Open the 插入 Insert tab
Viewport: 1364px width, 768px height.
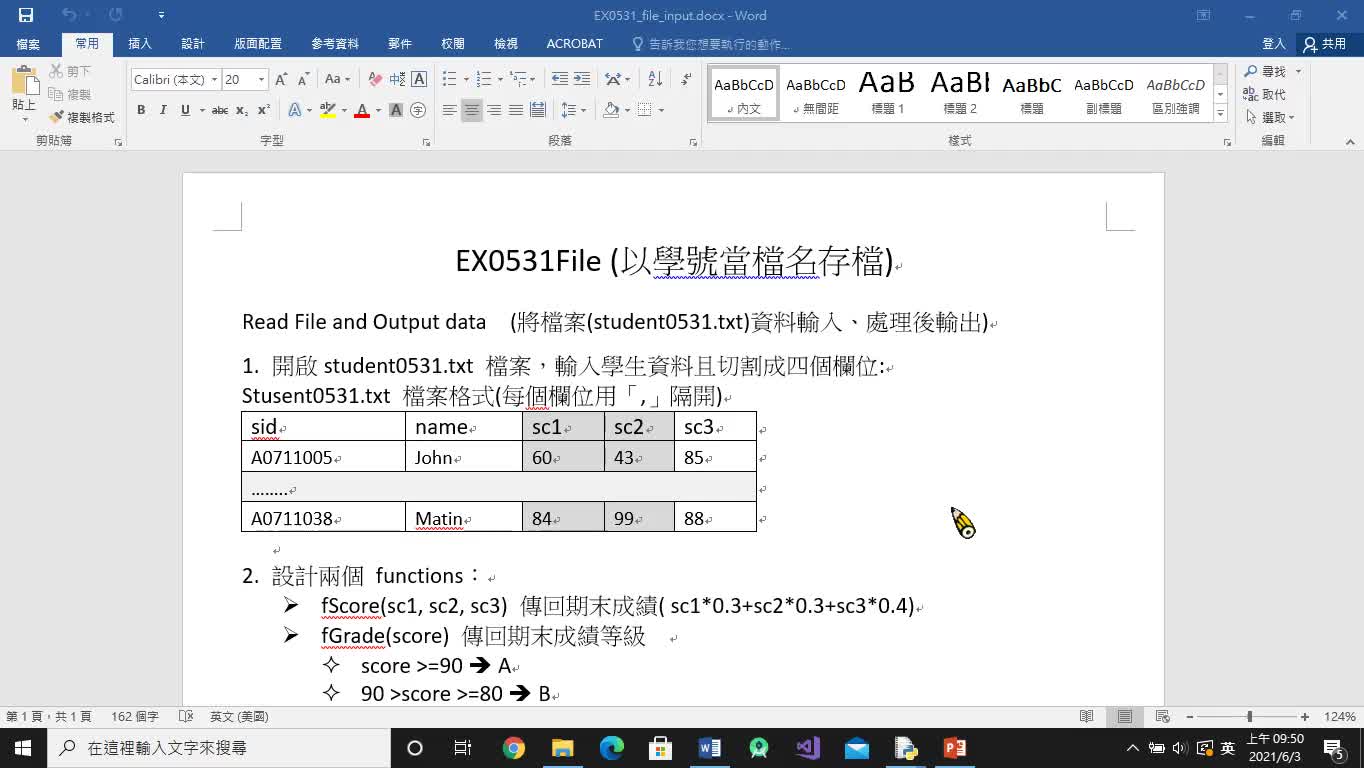point(140,44)
